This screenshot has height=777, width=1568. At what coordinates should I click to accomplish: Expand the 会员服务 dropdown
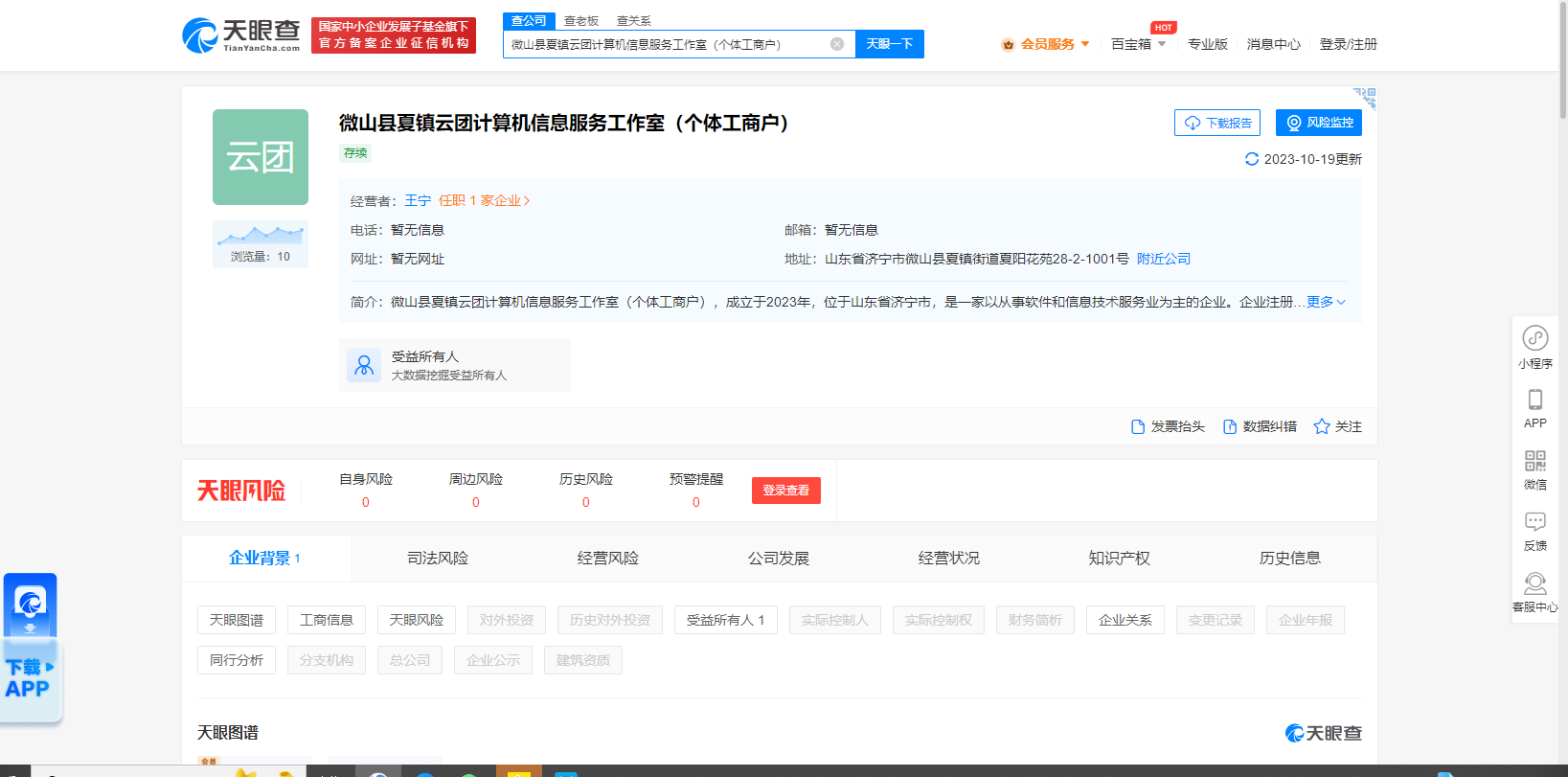point(1046,44)
